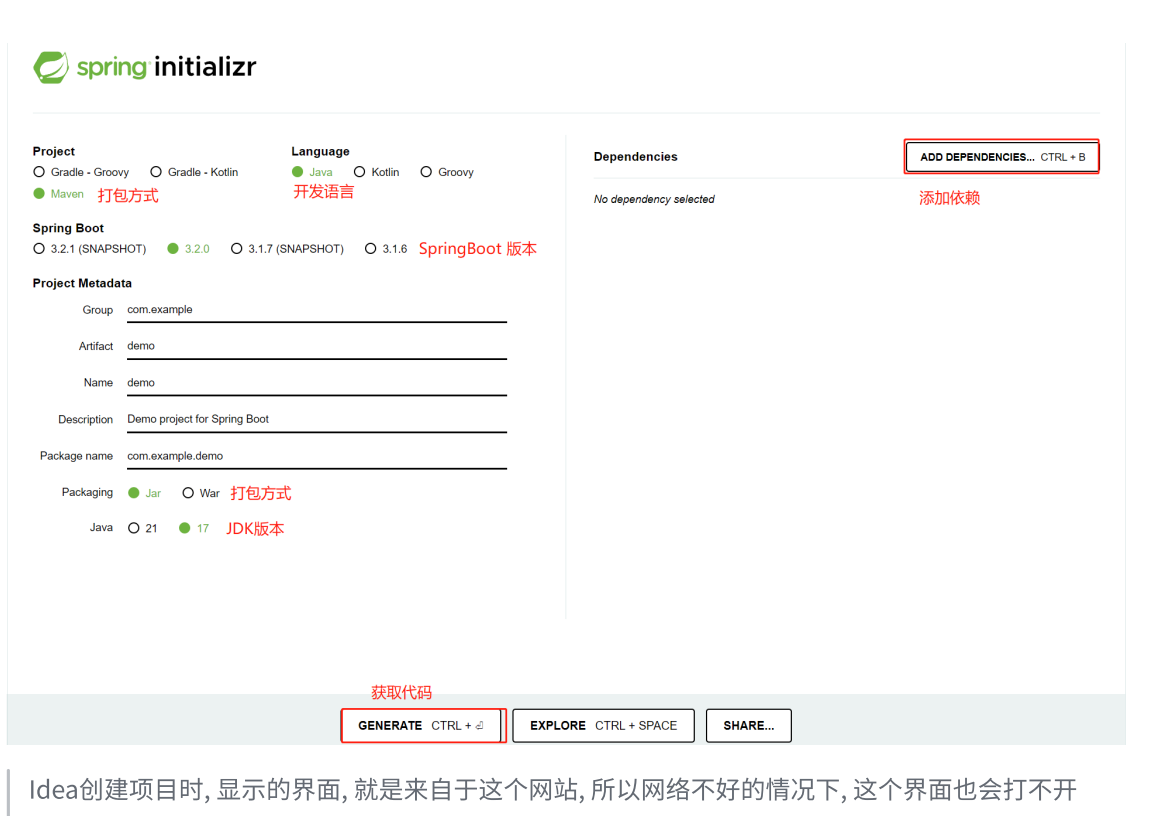Select Kotlin as the language
Viewport: 1171px width, 816px height.
[376, 172]
